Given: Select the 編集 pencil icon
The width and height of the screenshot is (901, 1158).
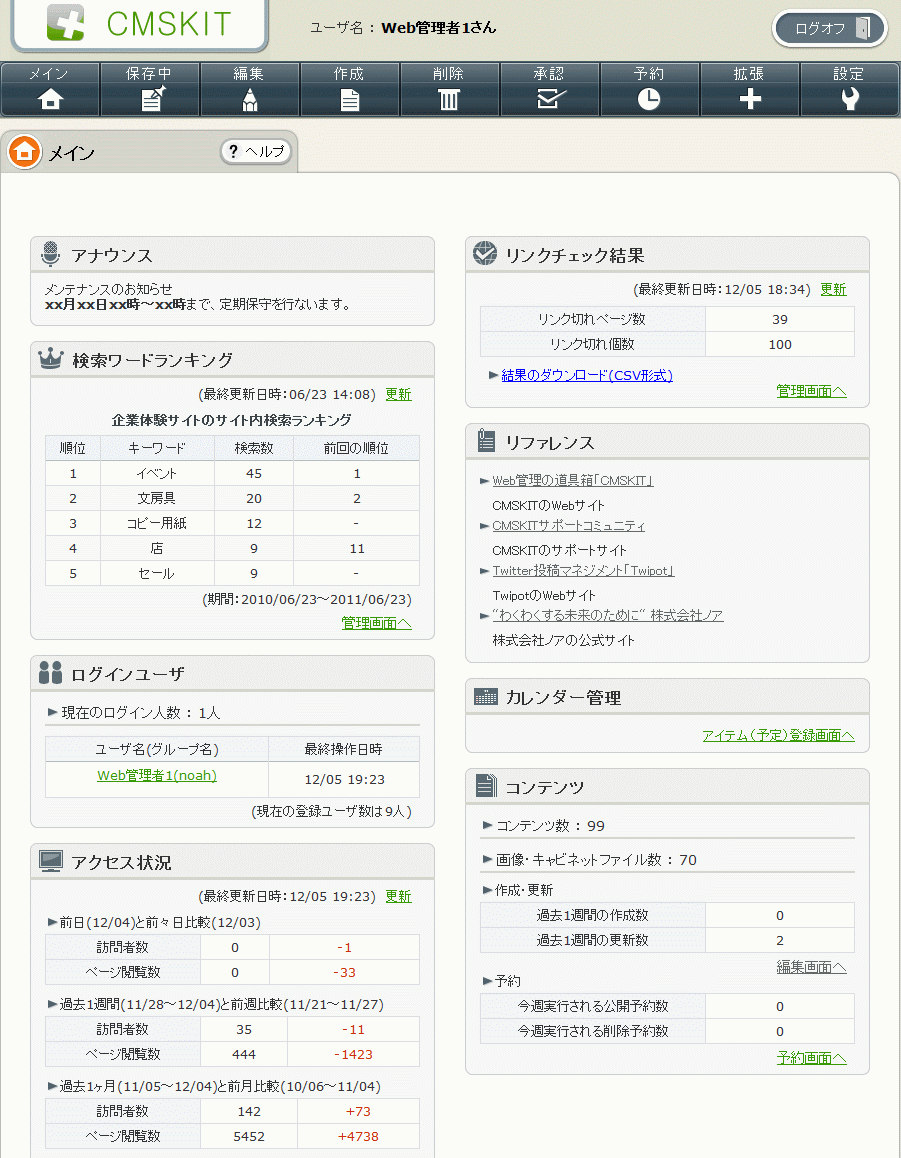Looking at the screenshot, I should click(x=250, y=99).
